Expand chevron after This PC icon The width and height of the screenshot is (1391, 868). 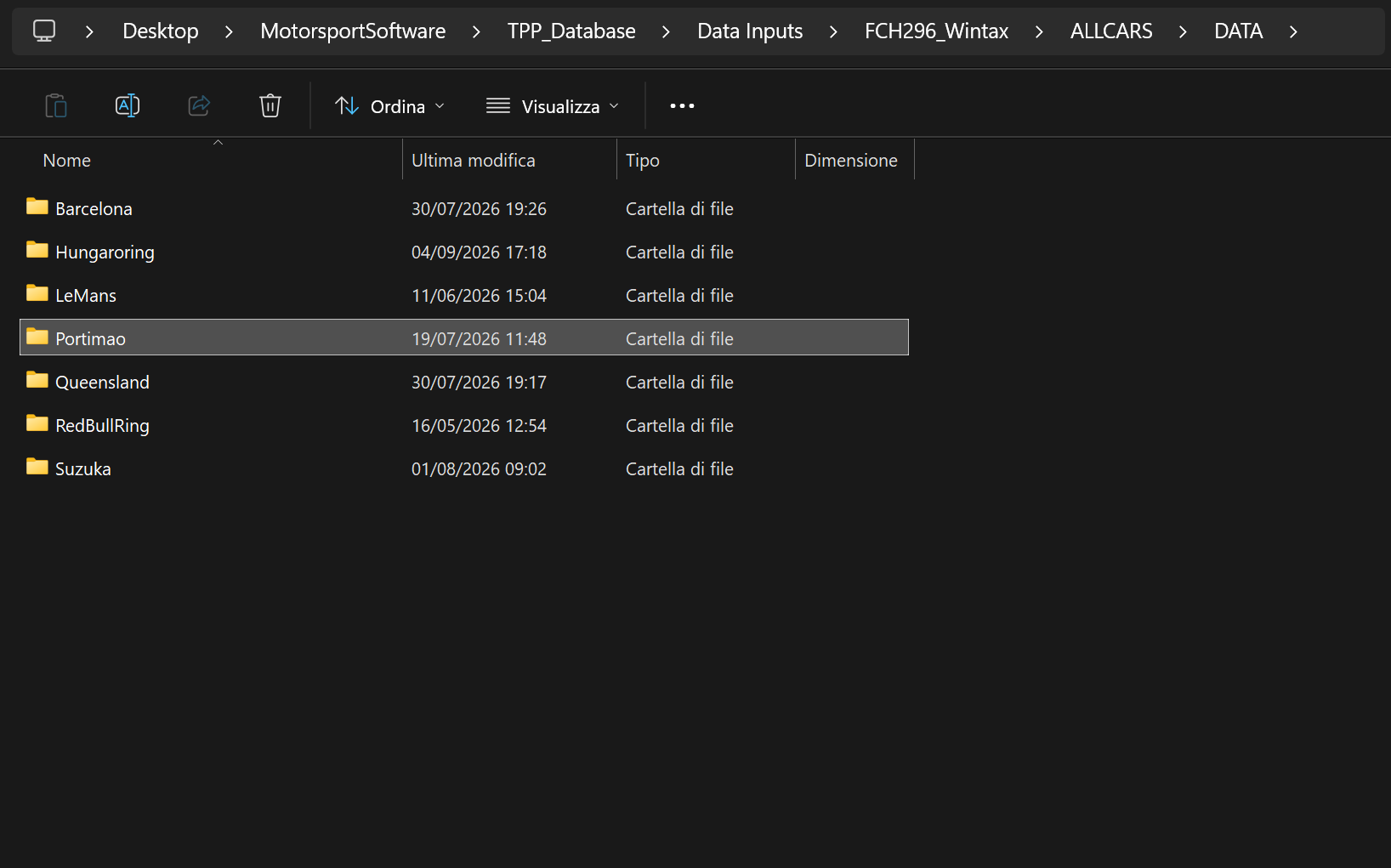(x=89, y=31)
